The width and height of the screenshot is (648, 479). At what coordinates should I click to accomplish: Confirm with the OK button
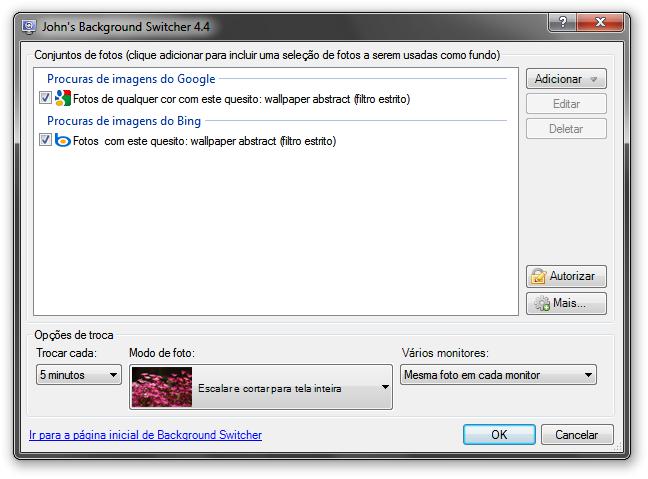499,435
